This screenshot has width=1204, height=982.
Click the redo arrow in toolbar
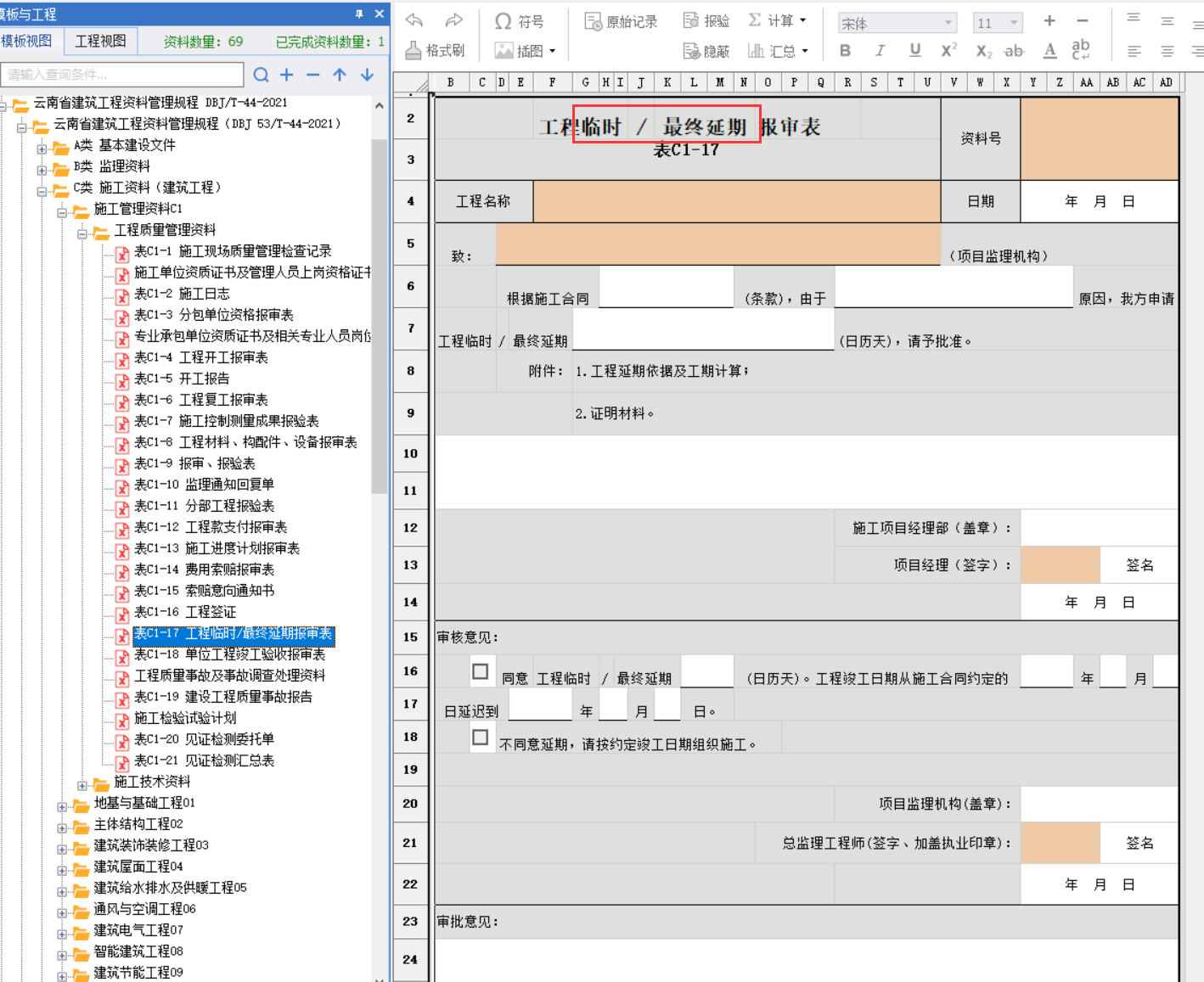454,20
